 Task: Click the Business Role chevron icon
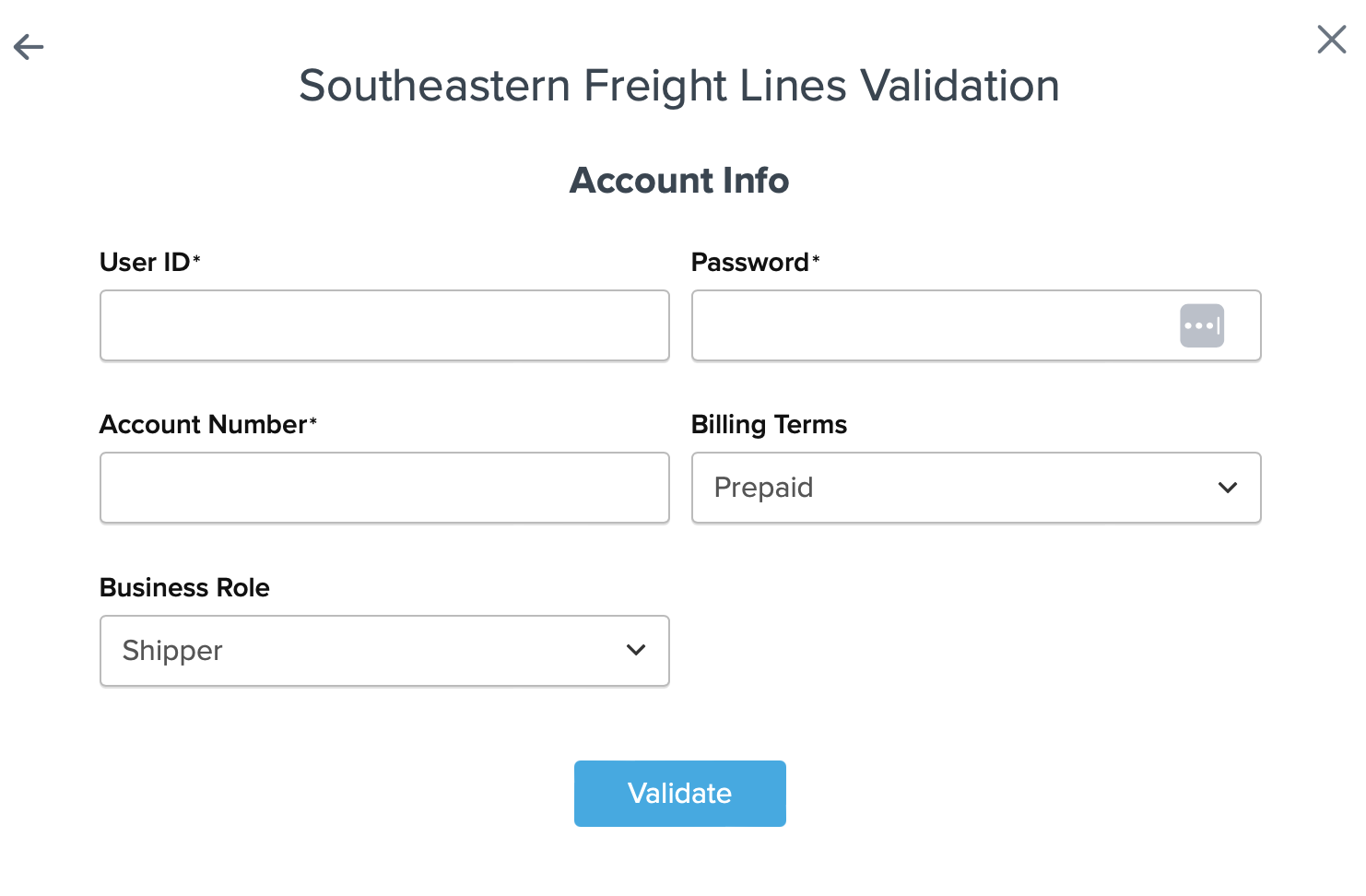click(636, 650)
